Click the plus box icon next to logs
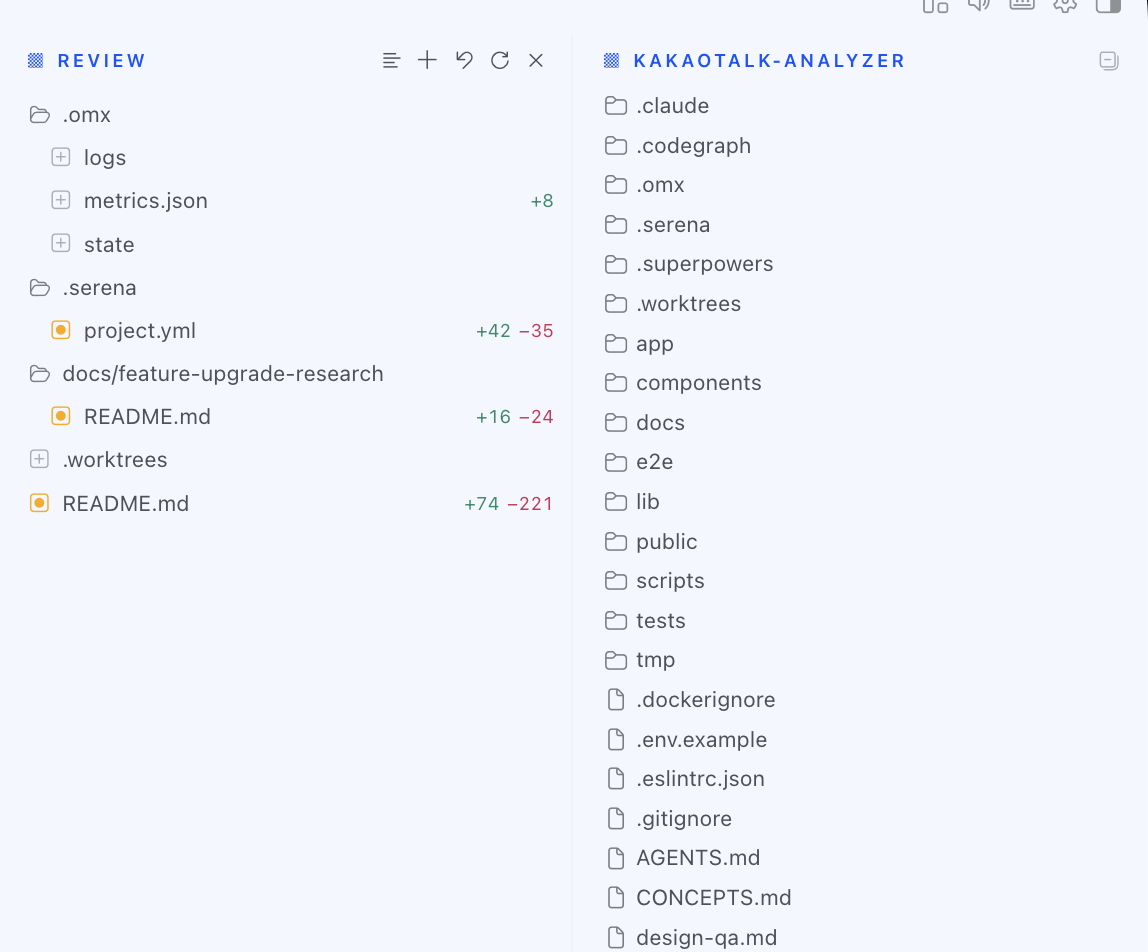Screen dimensions: 1148x952 (x=61, y=157)
